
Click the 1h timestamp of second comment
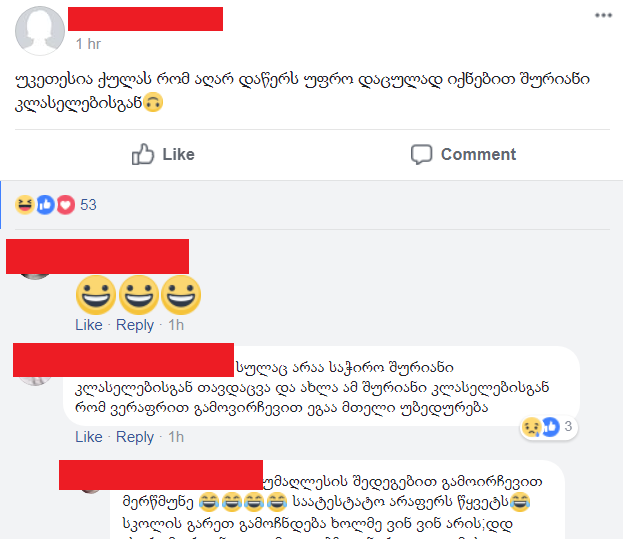176,437
